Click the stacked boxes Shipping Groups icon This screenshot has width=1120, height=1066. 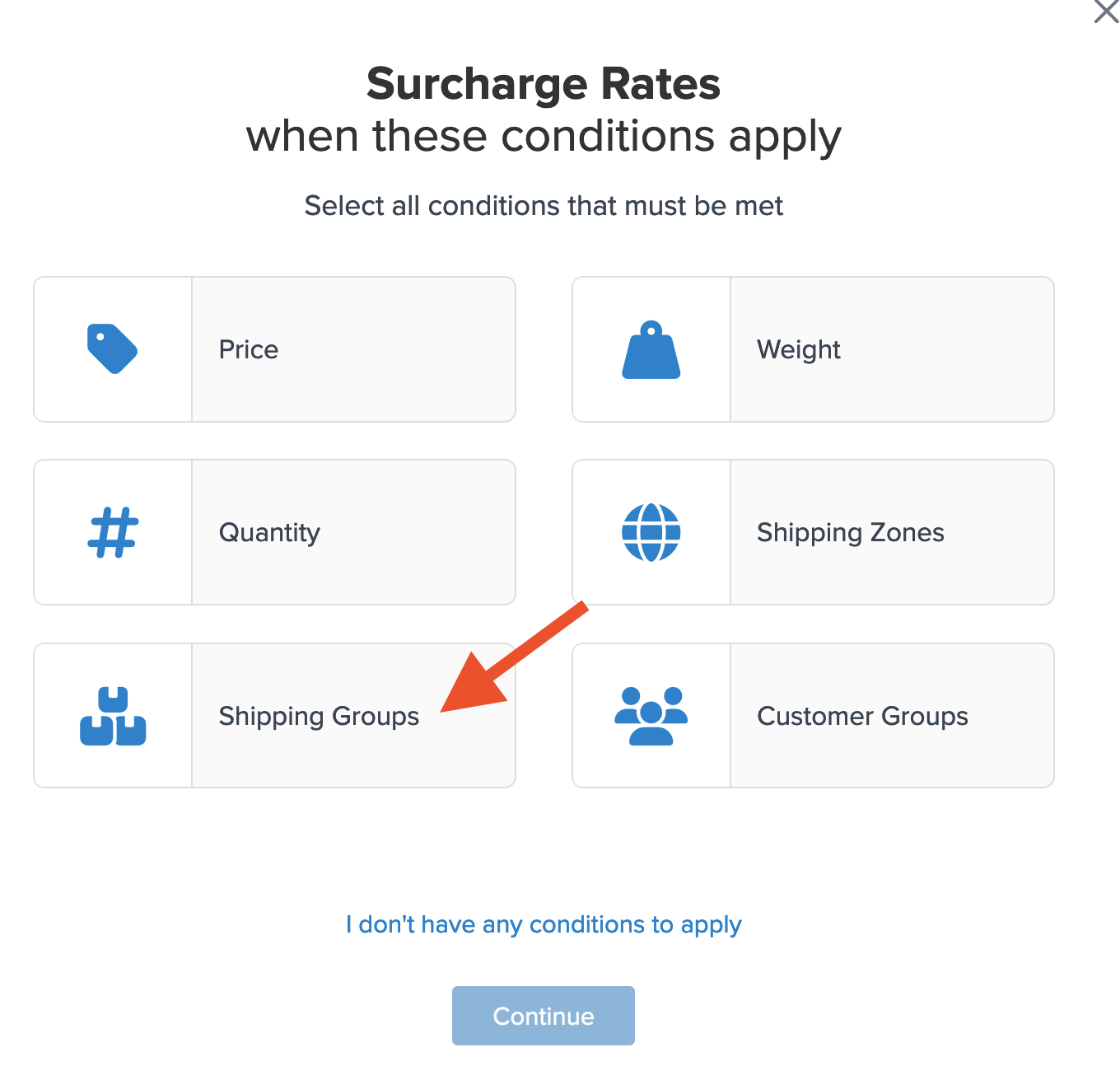113,716
